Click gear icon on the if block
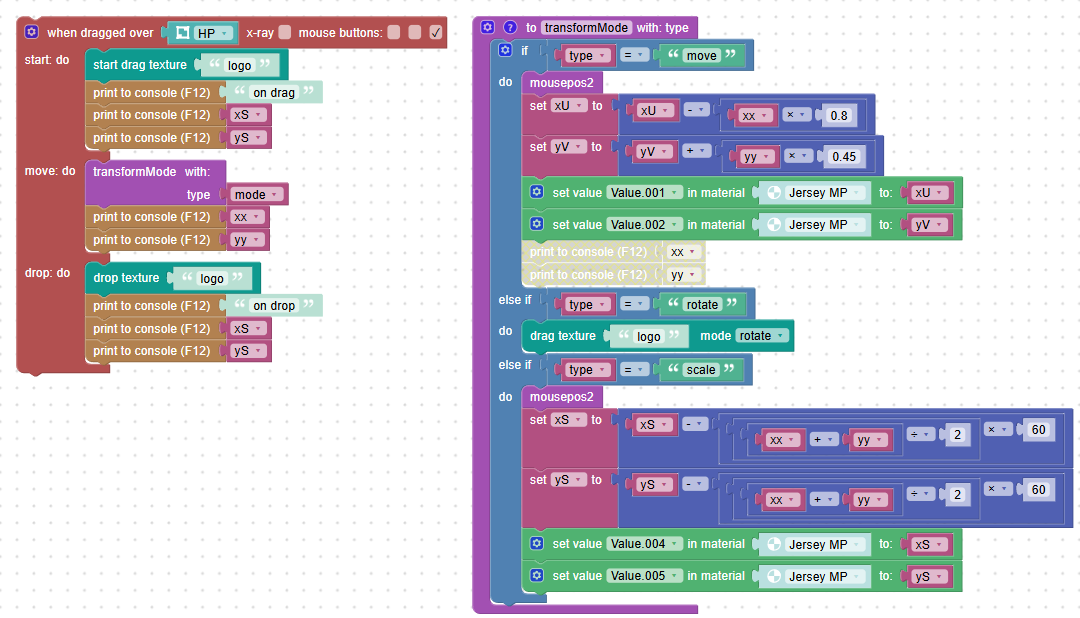 click(505, 50)
